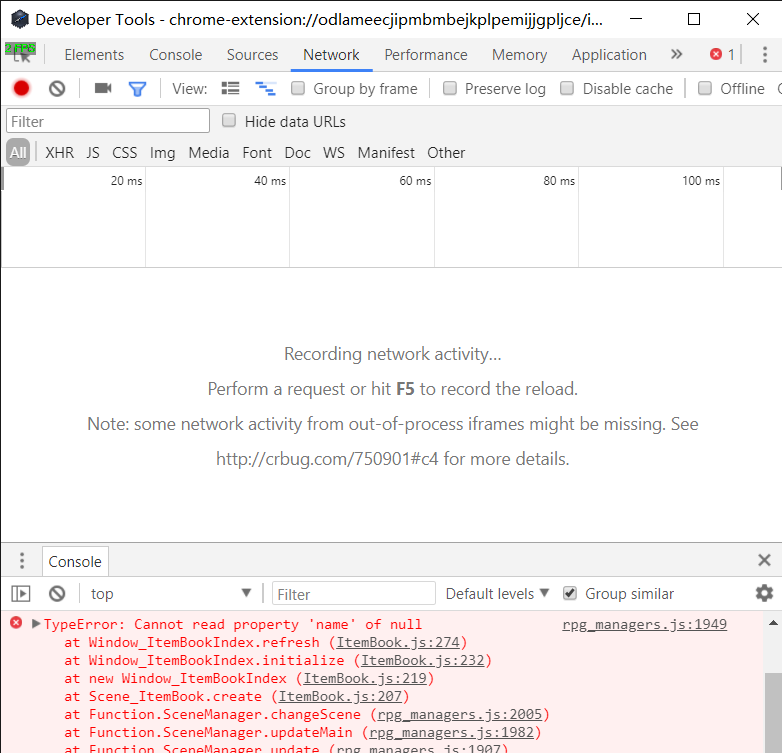Image resolution: width=782 pixels, height=753 pixels.
Task: Filter requests by XHR
Action: coord(59,153)
